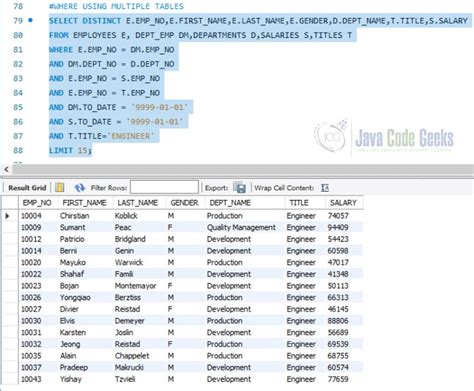Toggle the Wrap Cell Content icon
Viewport: 474px width, 391px height.
coord(325,188)
